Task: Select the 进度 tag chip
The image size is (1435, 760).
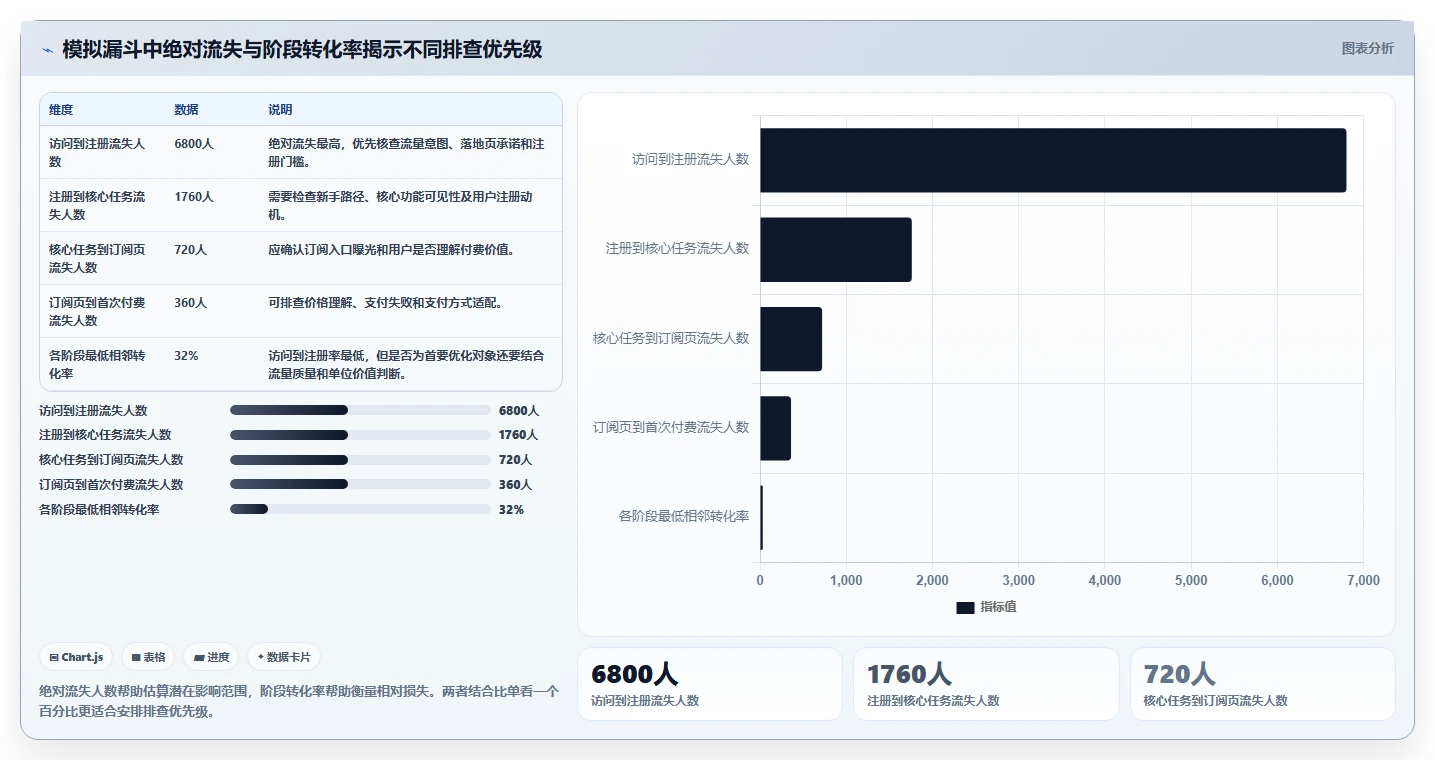Action: pos(211,657)
